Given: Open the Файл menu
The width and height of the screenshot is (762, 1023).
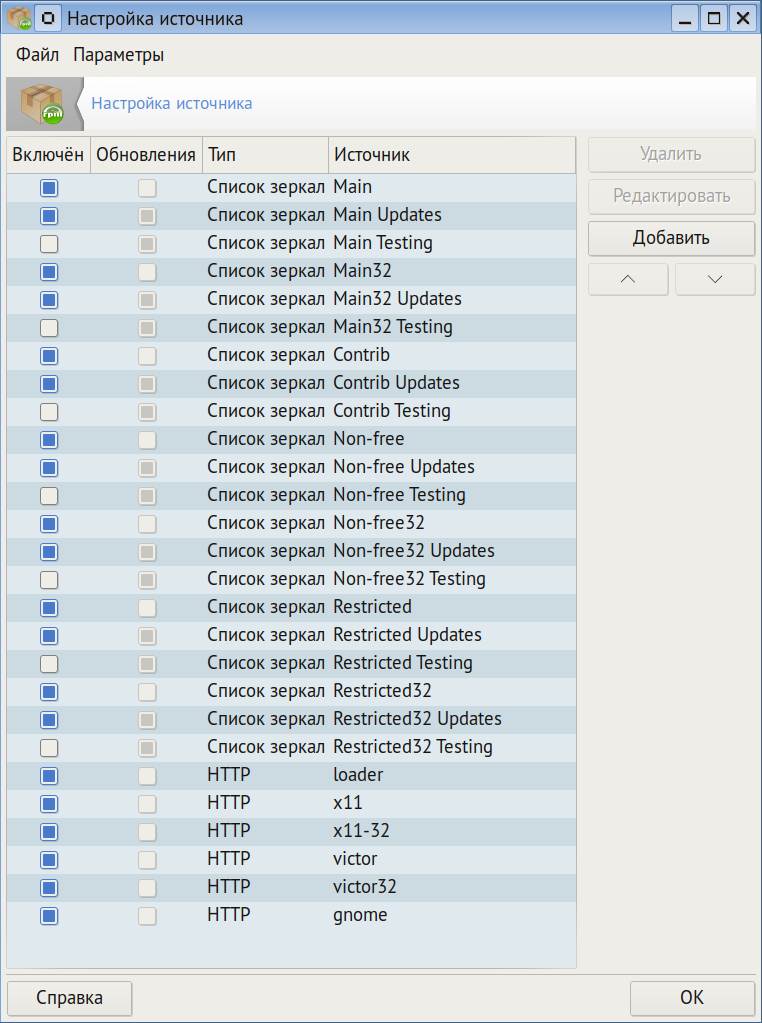Looking at the screenshot, I should coord(37,55).
